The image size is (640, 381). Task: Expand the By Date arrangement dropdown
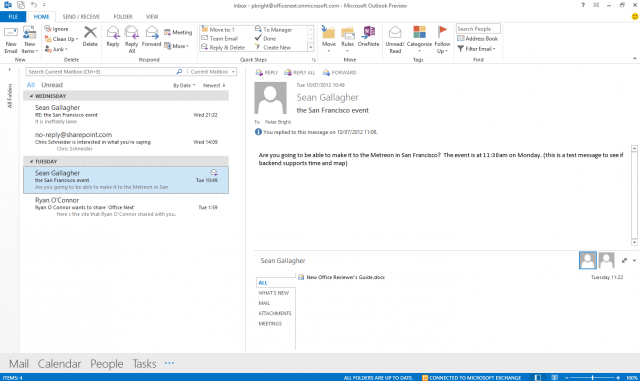pyautogui.click(x=184, y=85)
